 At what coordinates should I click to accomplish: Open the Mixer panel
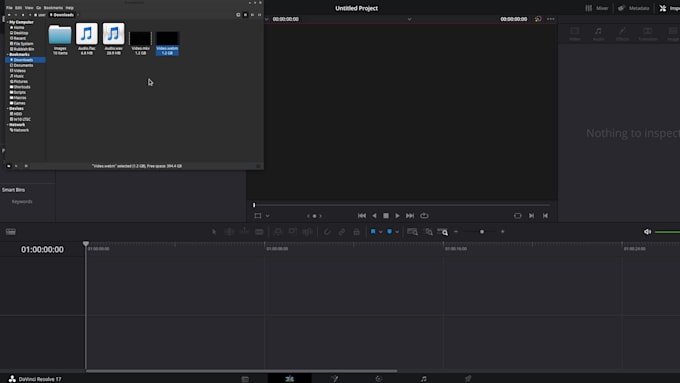point(597,8)
